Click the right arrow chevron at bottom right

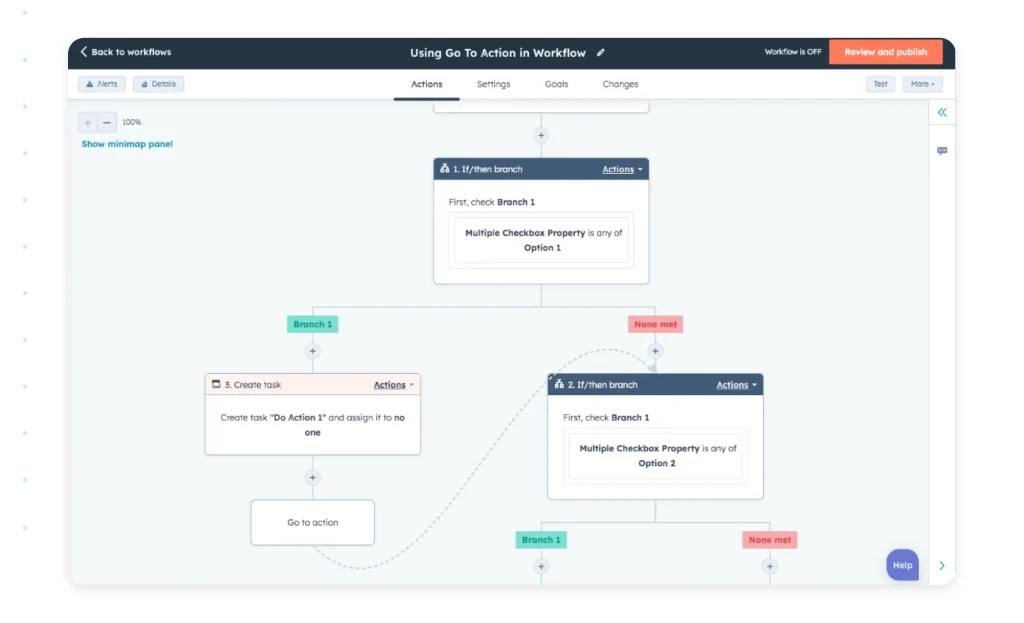942,566
